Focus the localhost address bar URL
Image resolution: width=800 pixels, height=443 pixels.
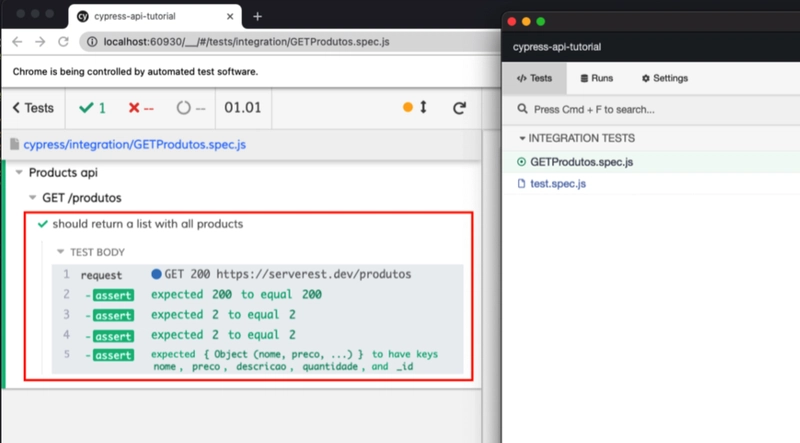coord(246,42)
